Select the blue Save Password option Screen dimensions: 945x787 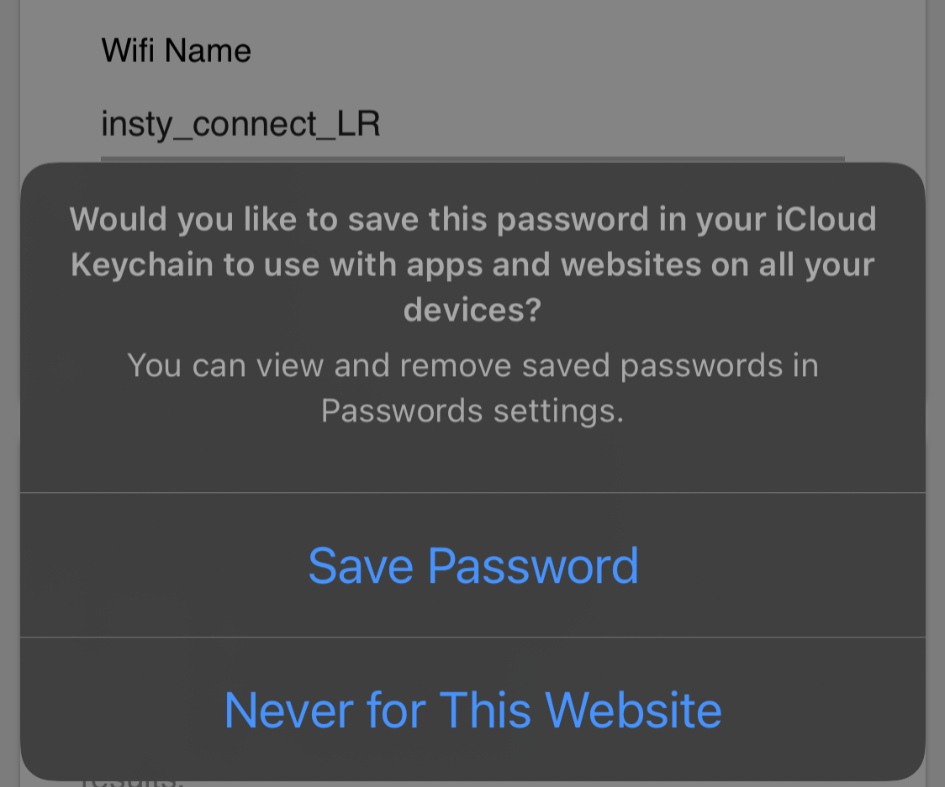pos(473,566)
